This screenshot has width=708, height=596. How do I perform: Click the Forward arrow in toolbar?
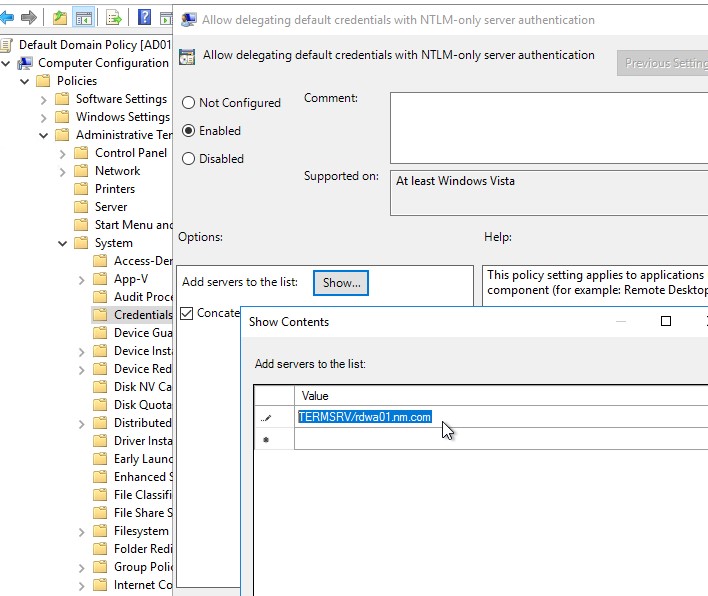coord(29,18)
